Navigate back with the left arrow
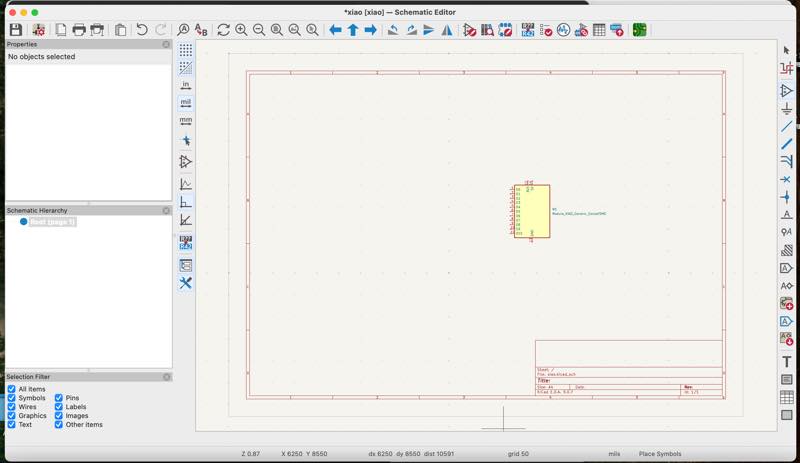The image size is (800, 463). click(x=335, y=30)
